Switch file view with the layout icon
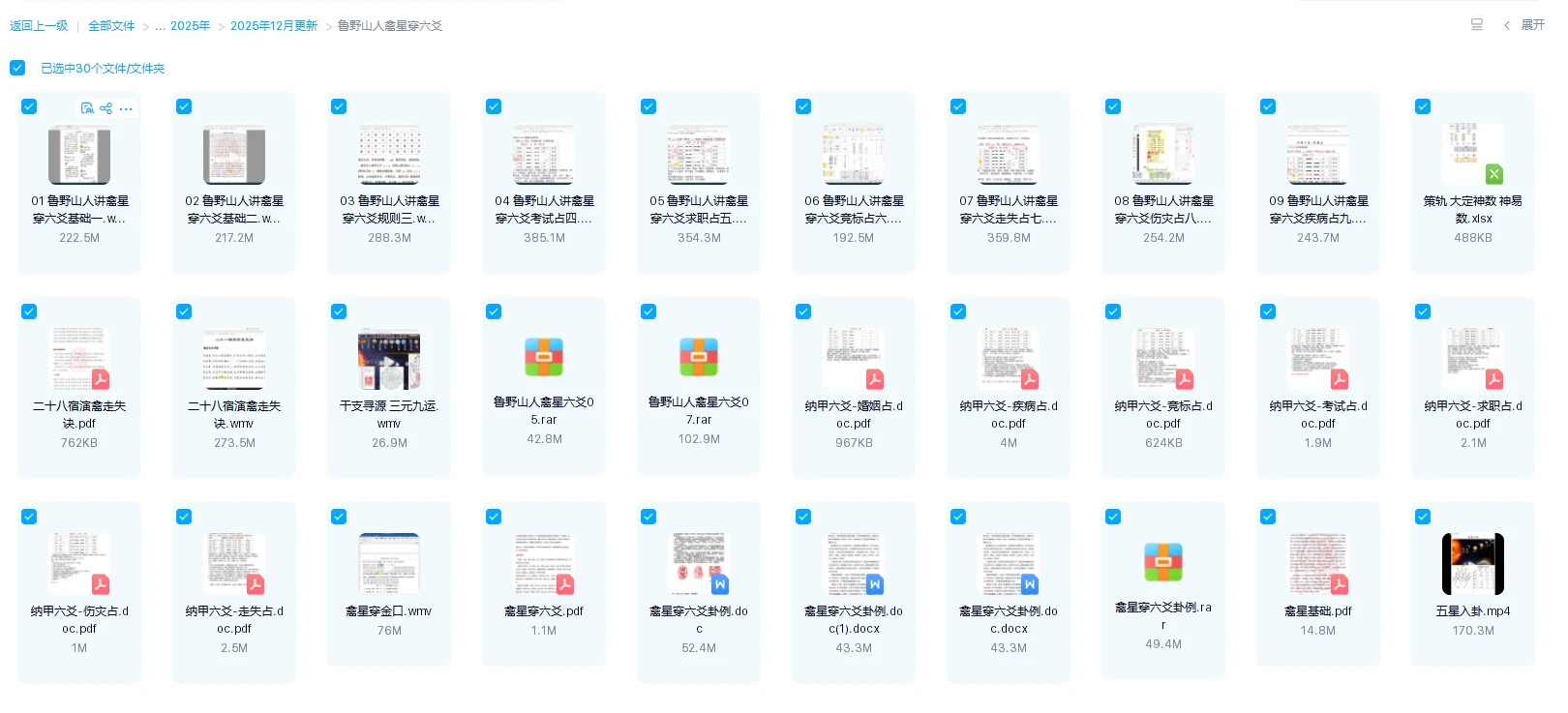The height and width of the screenshot is (713, 1568). pyautogui.click(x=1477, y=25)
